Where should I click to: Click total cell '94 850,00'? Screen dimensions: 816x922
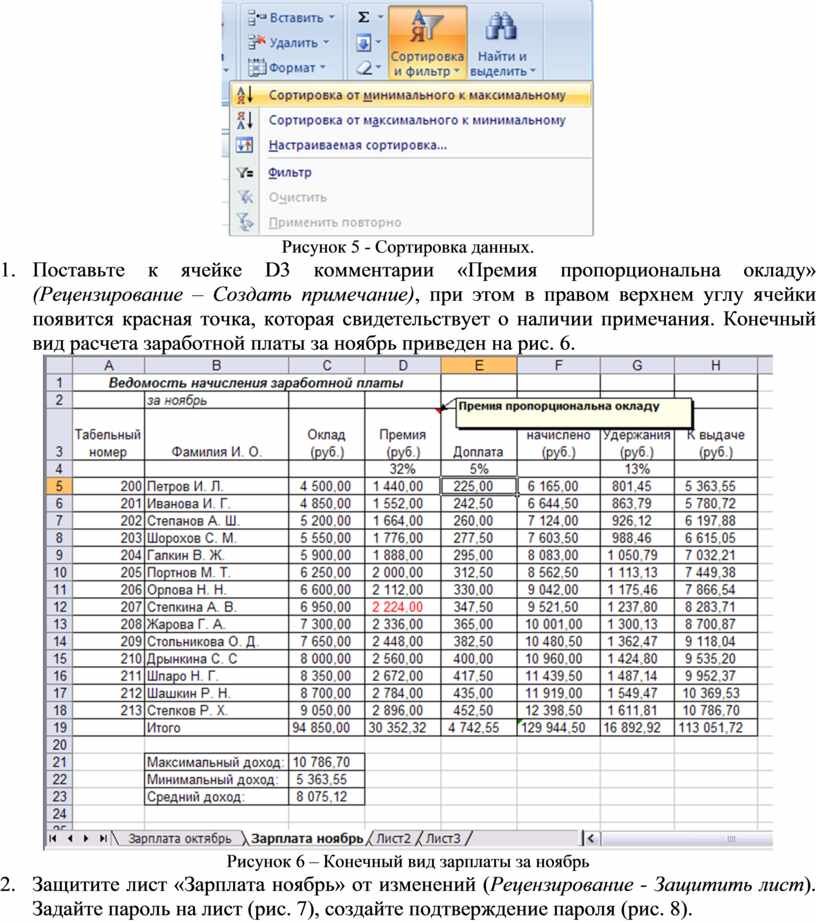[x=327, y=727]
